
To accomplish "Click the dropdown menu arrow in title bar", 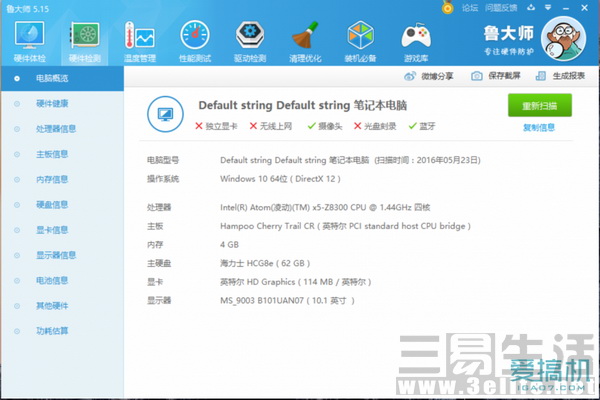I will coord(548,7).
